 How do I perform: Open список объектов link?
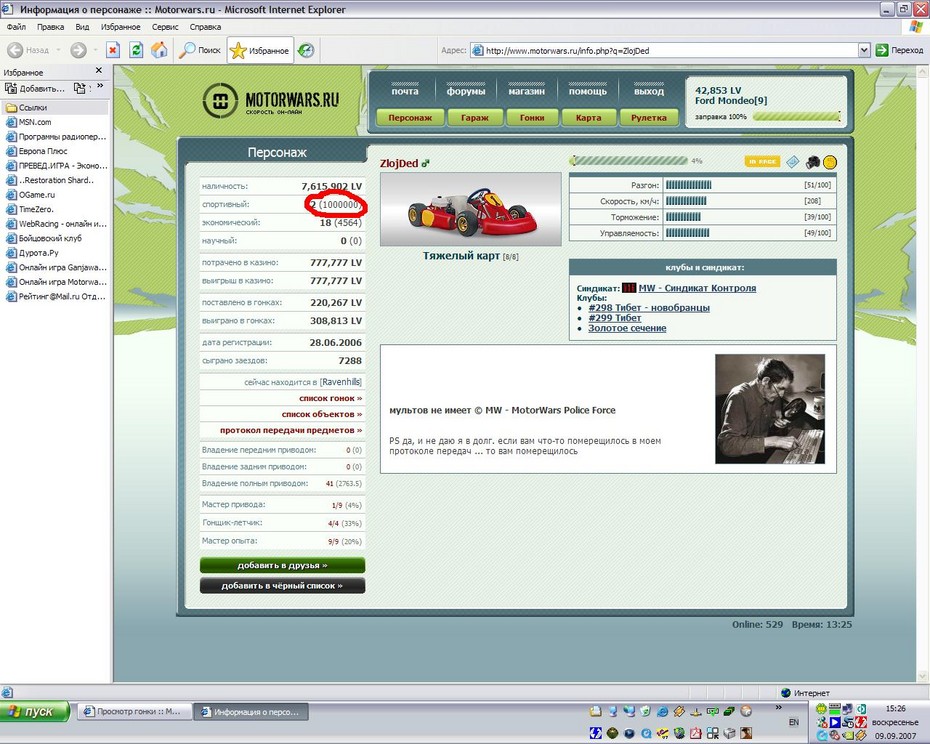pyautogui.click(x=322, y=414)
